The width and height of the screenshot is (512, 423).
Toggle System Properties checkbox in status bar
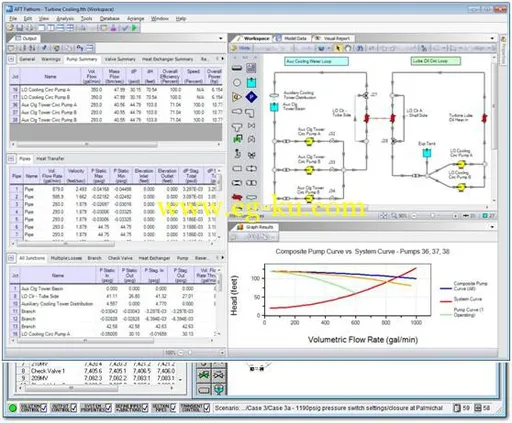[x=108, y=408]
